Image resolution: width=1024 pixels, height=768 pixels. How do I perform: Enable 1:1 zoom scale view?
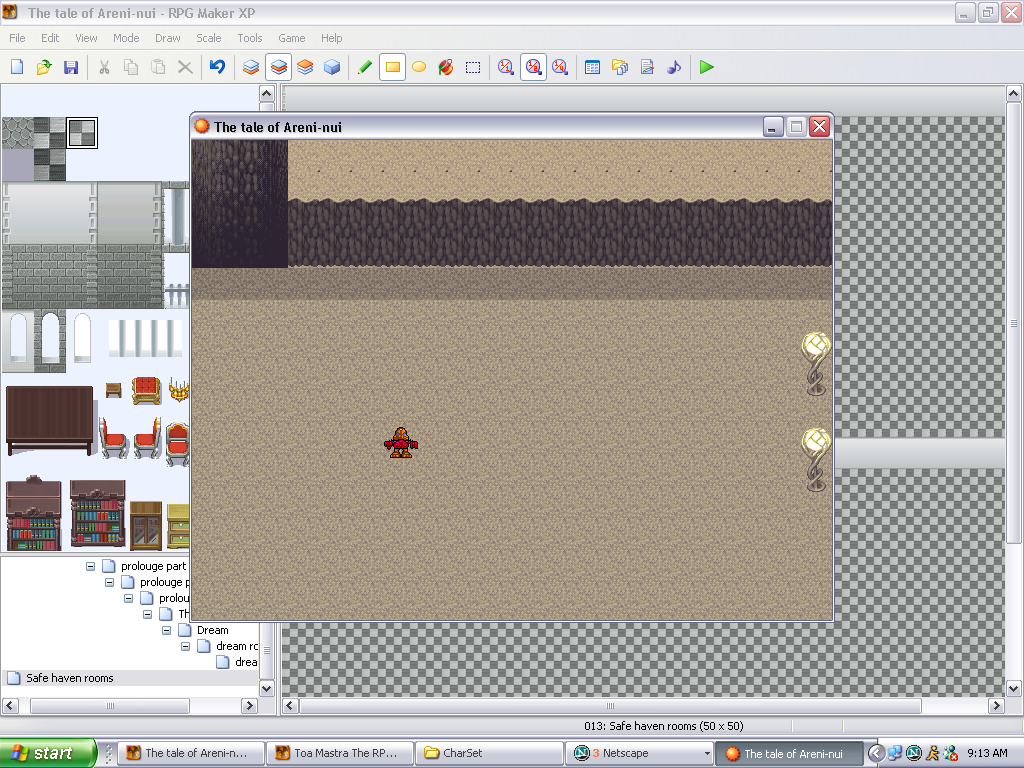pyautogui.click(x=505, y=67)
